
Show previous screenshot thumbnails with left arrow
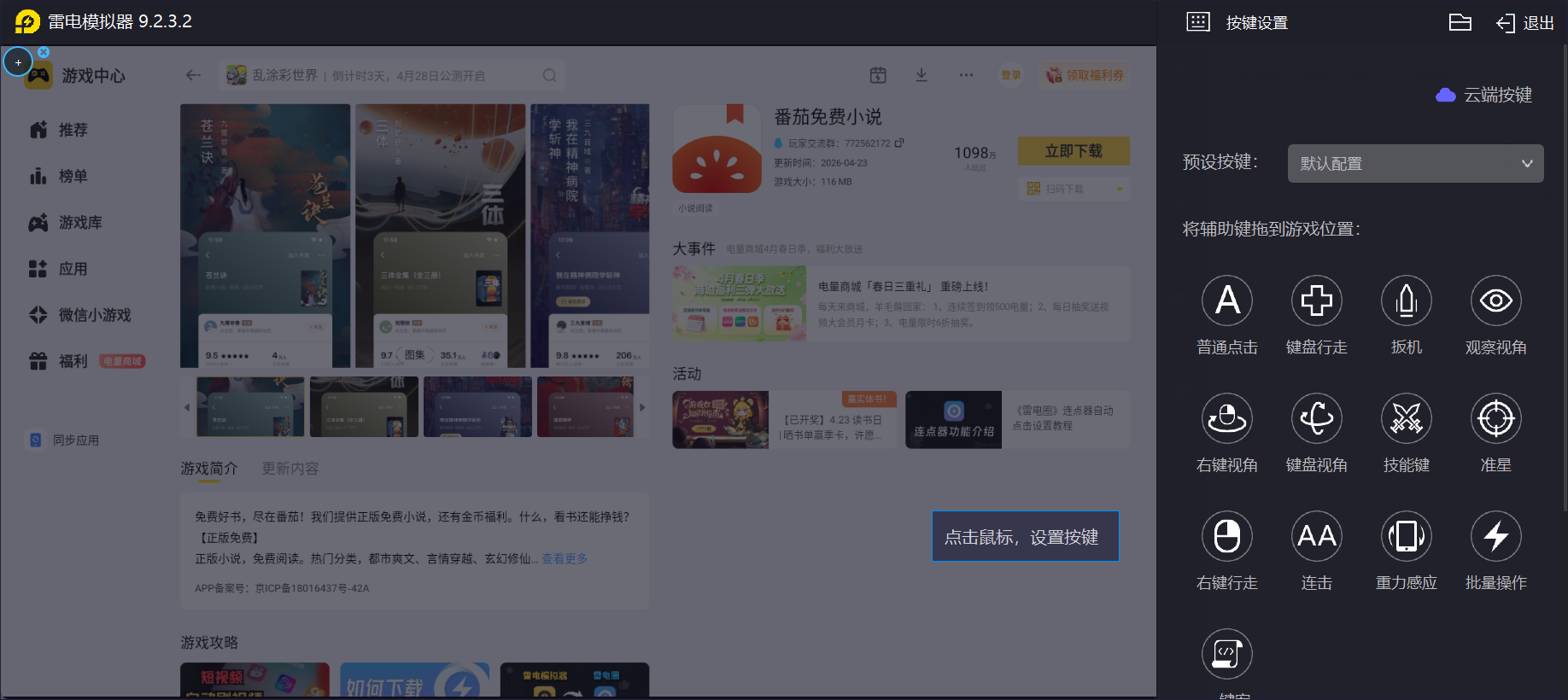(x=187, y=407)
